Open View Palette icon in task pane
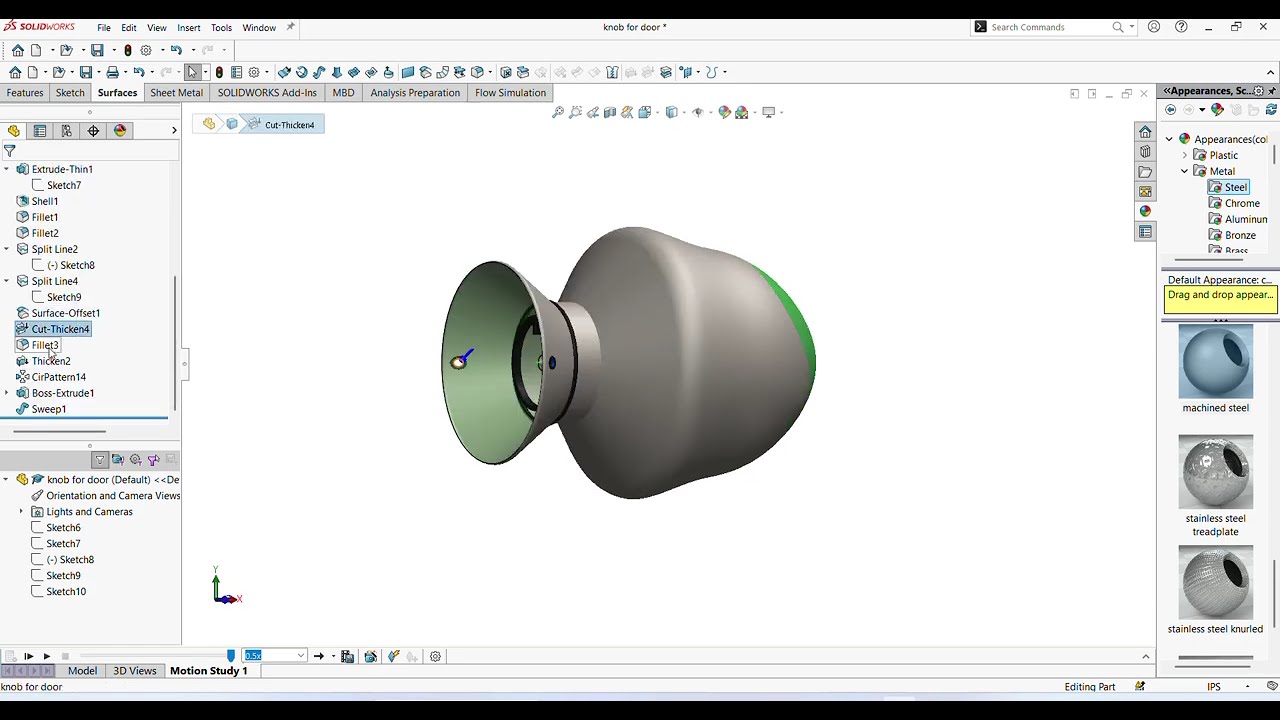This screenshot has height=720, width=1280. point(1145,191)
